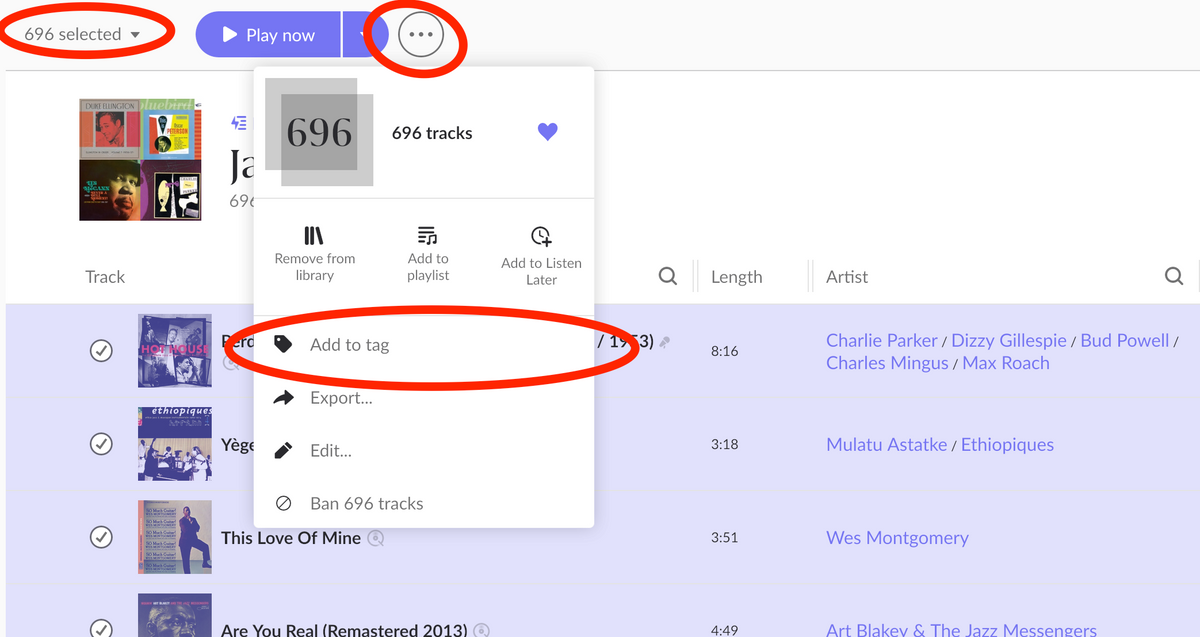Screen dimensions: 1200x637
Task: Click the search icon in Artist column header
Action: [x=1174, y=276]
